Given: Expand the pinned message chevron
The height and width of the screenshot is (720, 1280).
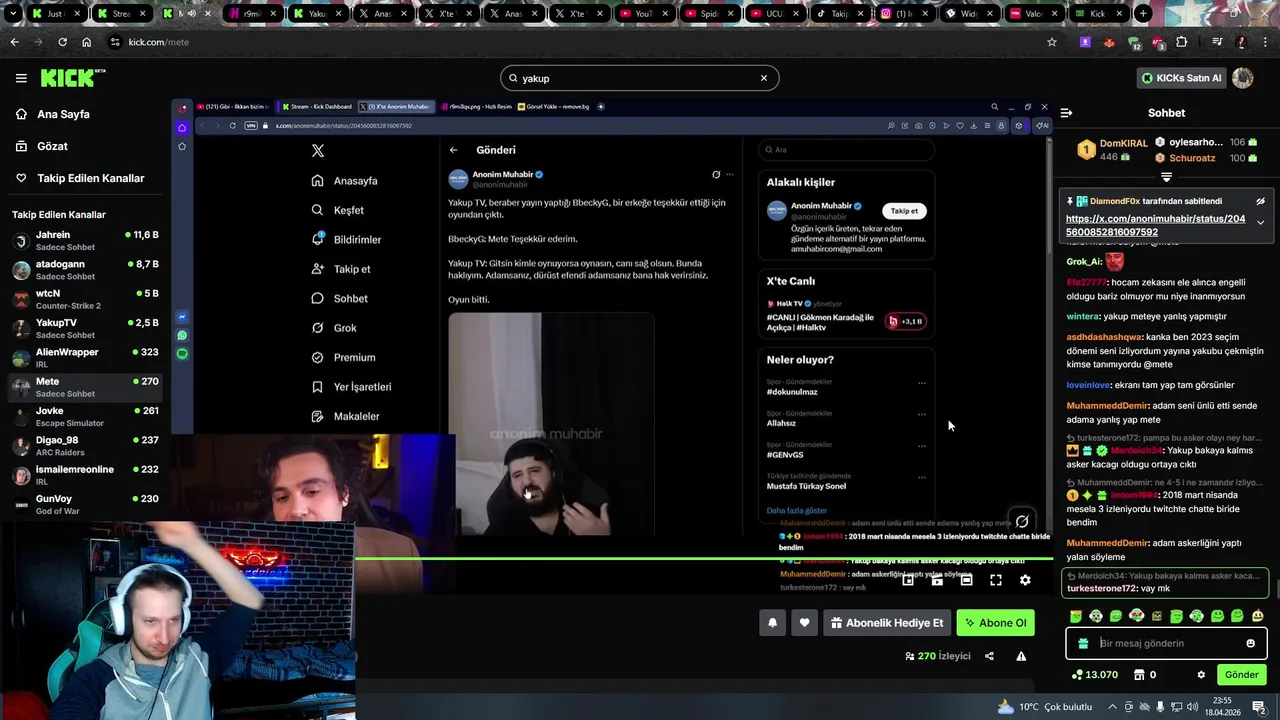Looking at the screenshot, I should pos(1260,223).
